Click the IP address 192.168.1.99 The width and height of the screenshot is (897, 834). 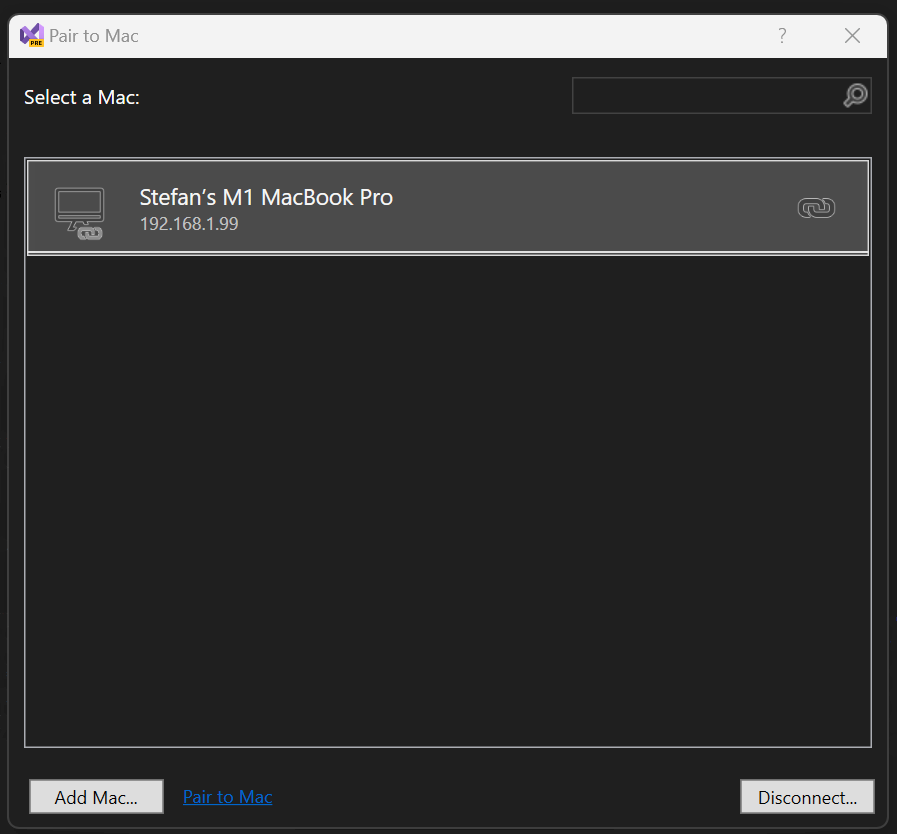tap(189, 224)
